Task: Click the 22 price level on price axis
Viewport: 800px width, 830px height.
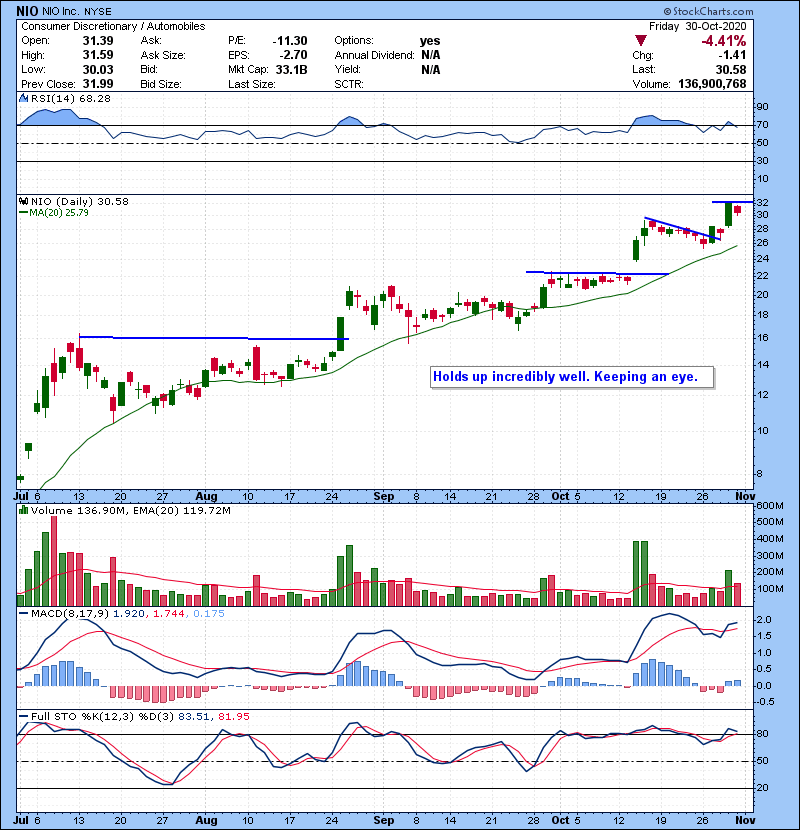Action: pos(762,276)
